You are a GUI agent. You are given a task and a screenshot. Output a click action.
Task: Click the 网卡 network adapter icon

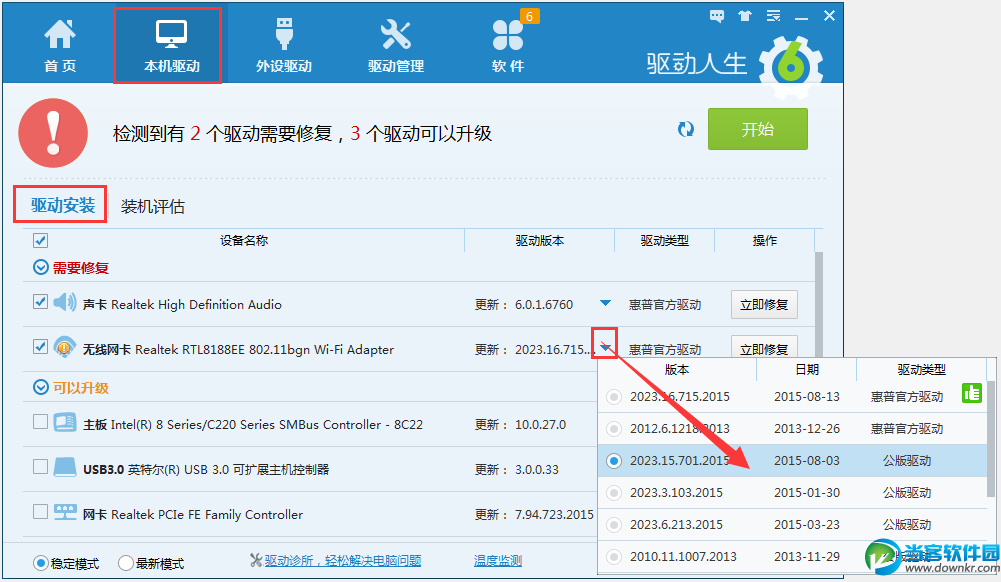(64, 512)
